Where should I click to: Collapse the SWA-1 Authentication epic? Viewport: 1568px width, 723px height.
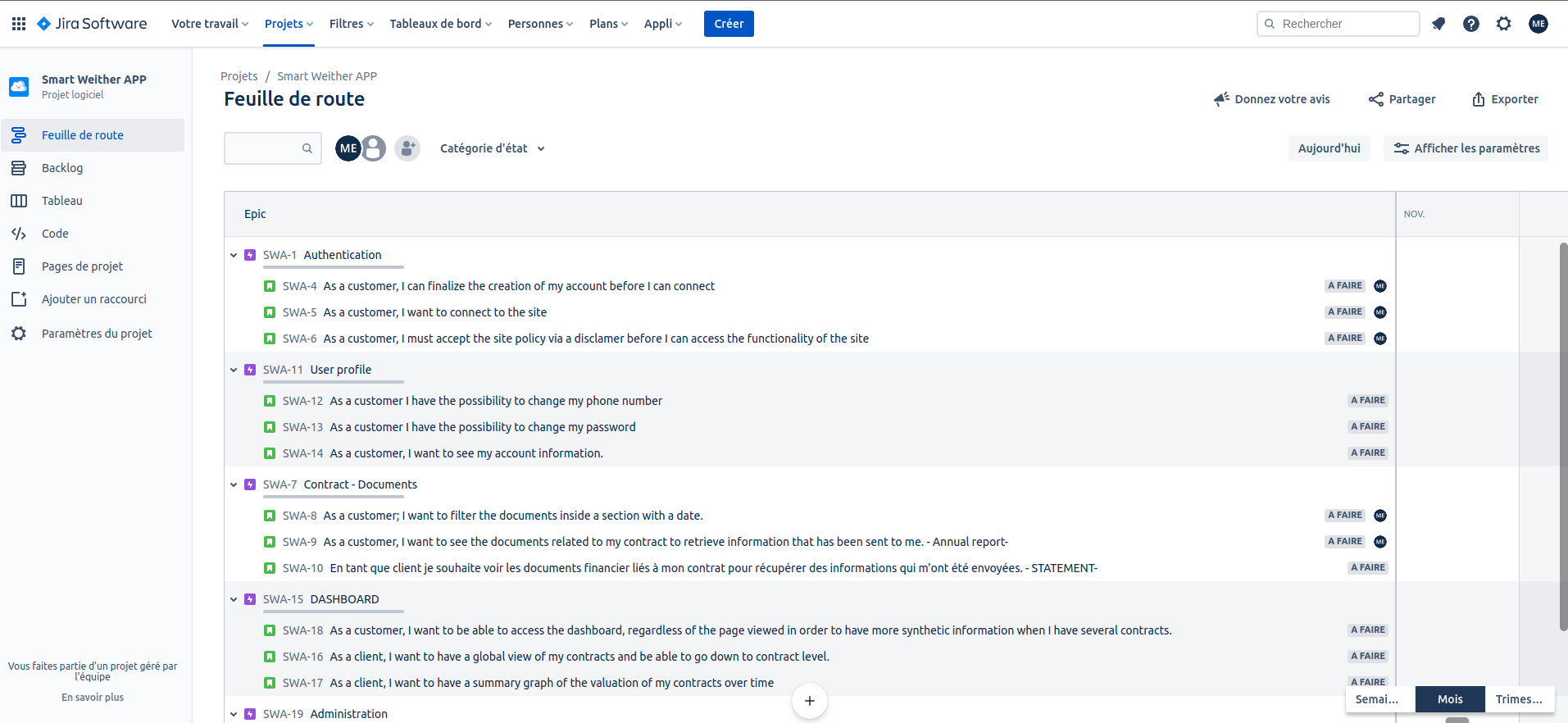234,255
